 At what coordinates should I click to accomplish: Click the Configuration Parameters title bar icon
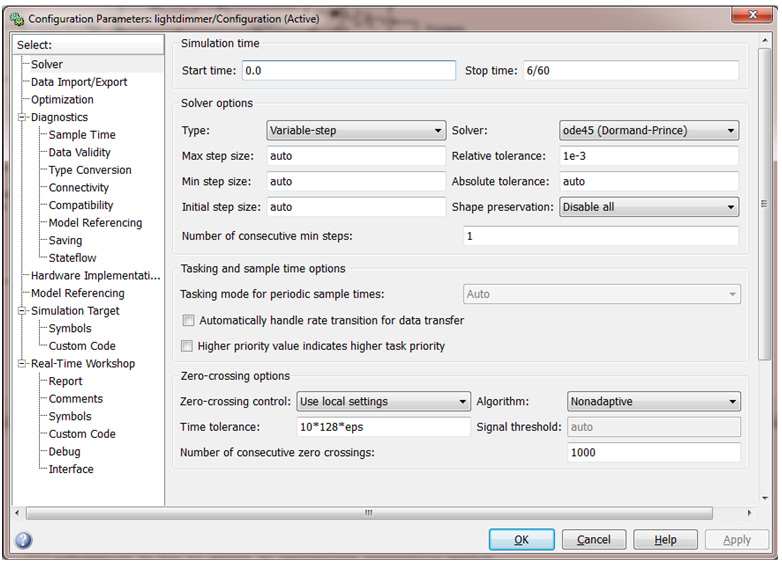[x=16, y=19]
